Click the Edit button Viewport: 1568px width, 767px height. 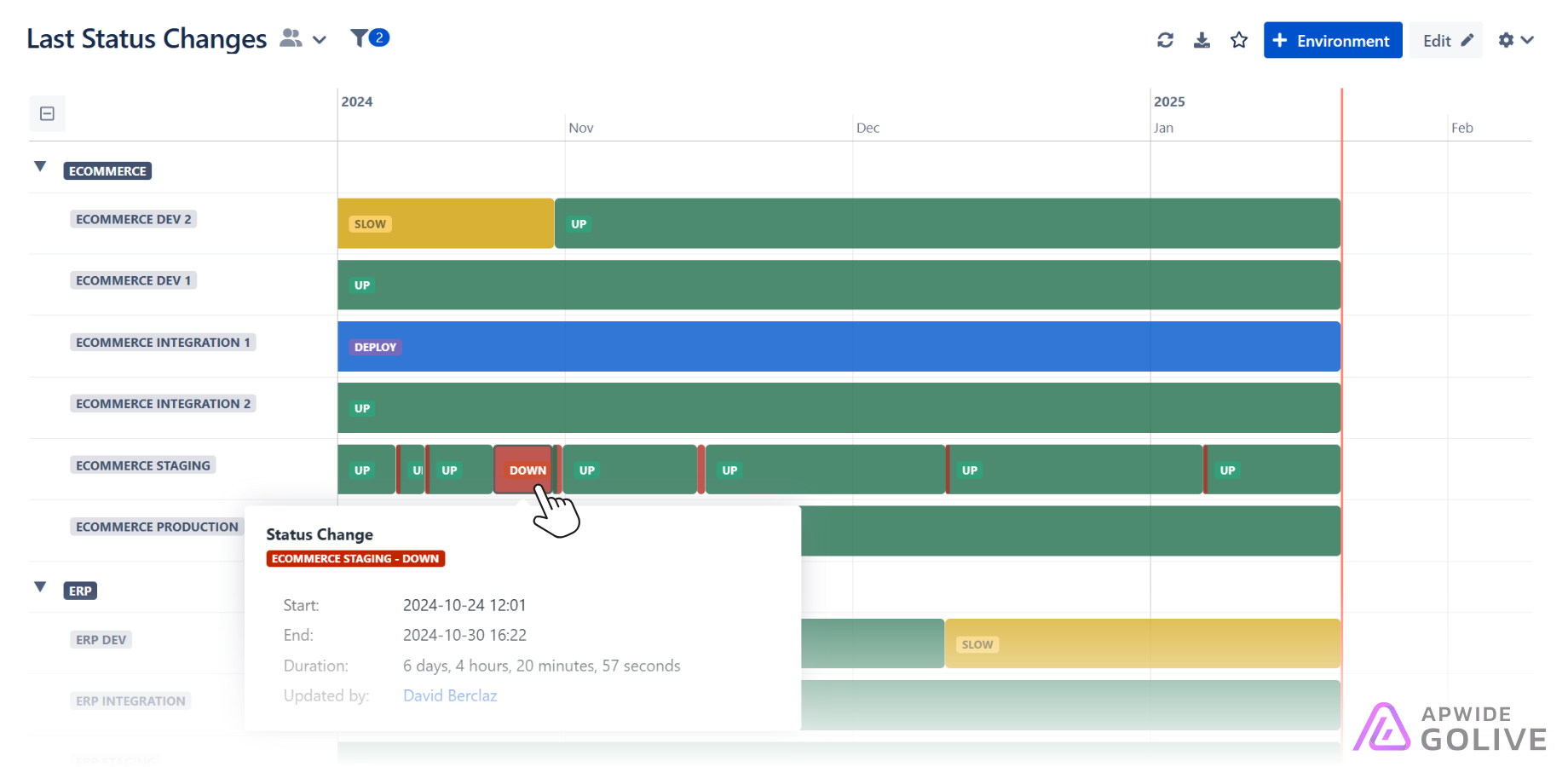tap(1446, 40)
